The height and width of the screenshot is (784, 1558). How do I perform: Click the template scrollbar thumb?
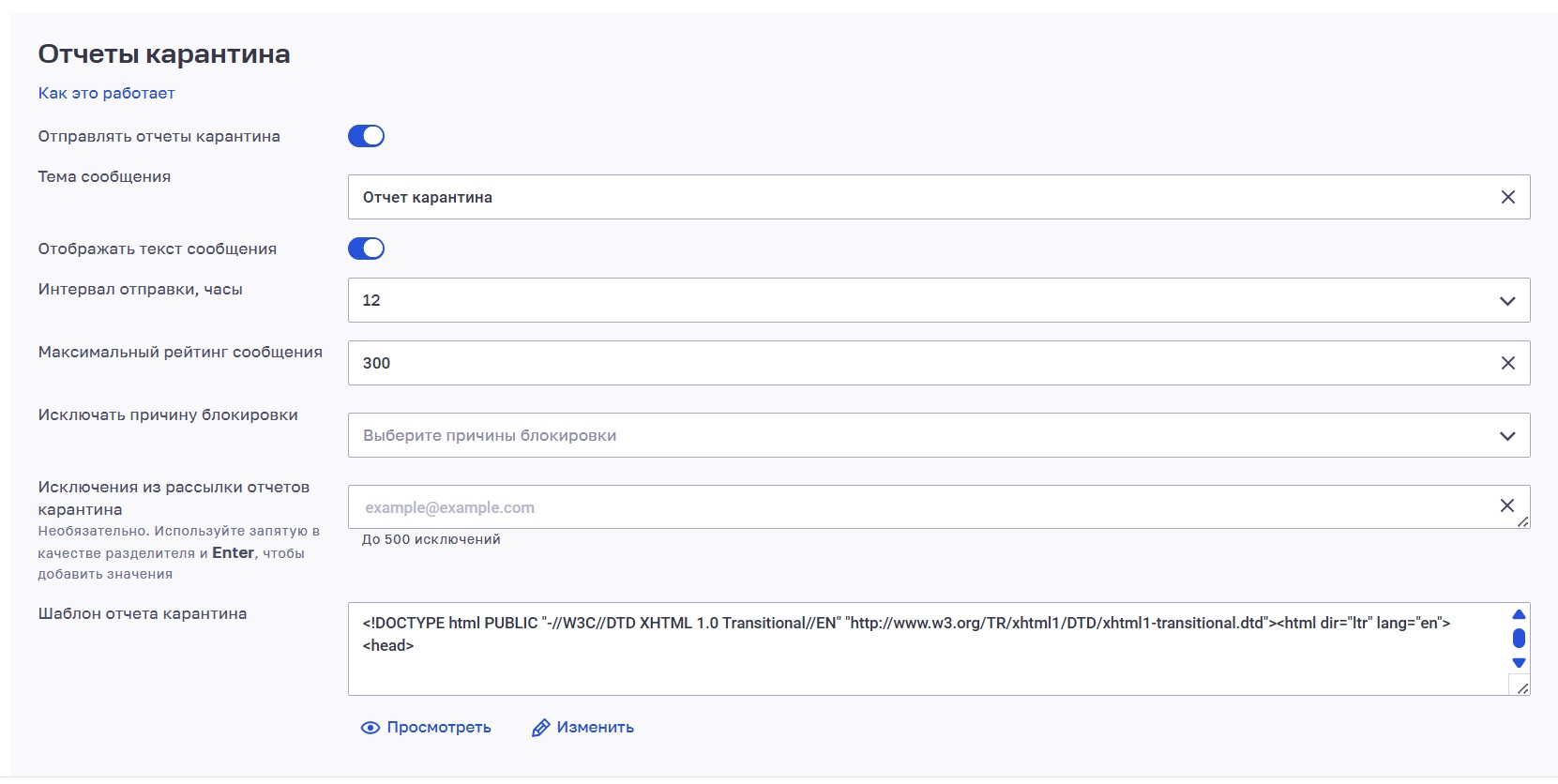(1519, 639)
